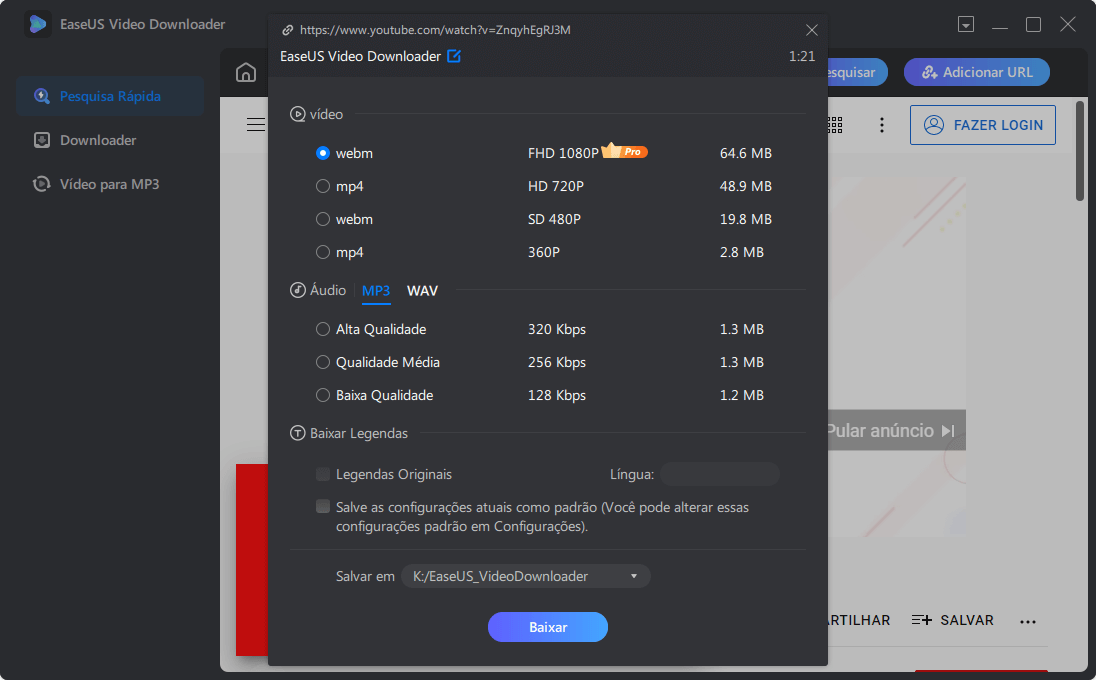Image resolution: width=1096 pixels, height=680 pixels.
Task: Click the EaseUS app logo
Action: pyautogui.click(x=38, y=24)
